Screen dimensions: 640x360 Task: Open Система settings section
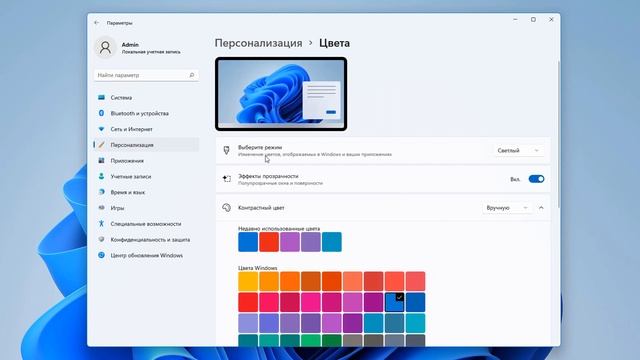coord(147,98)
